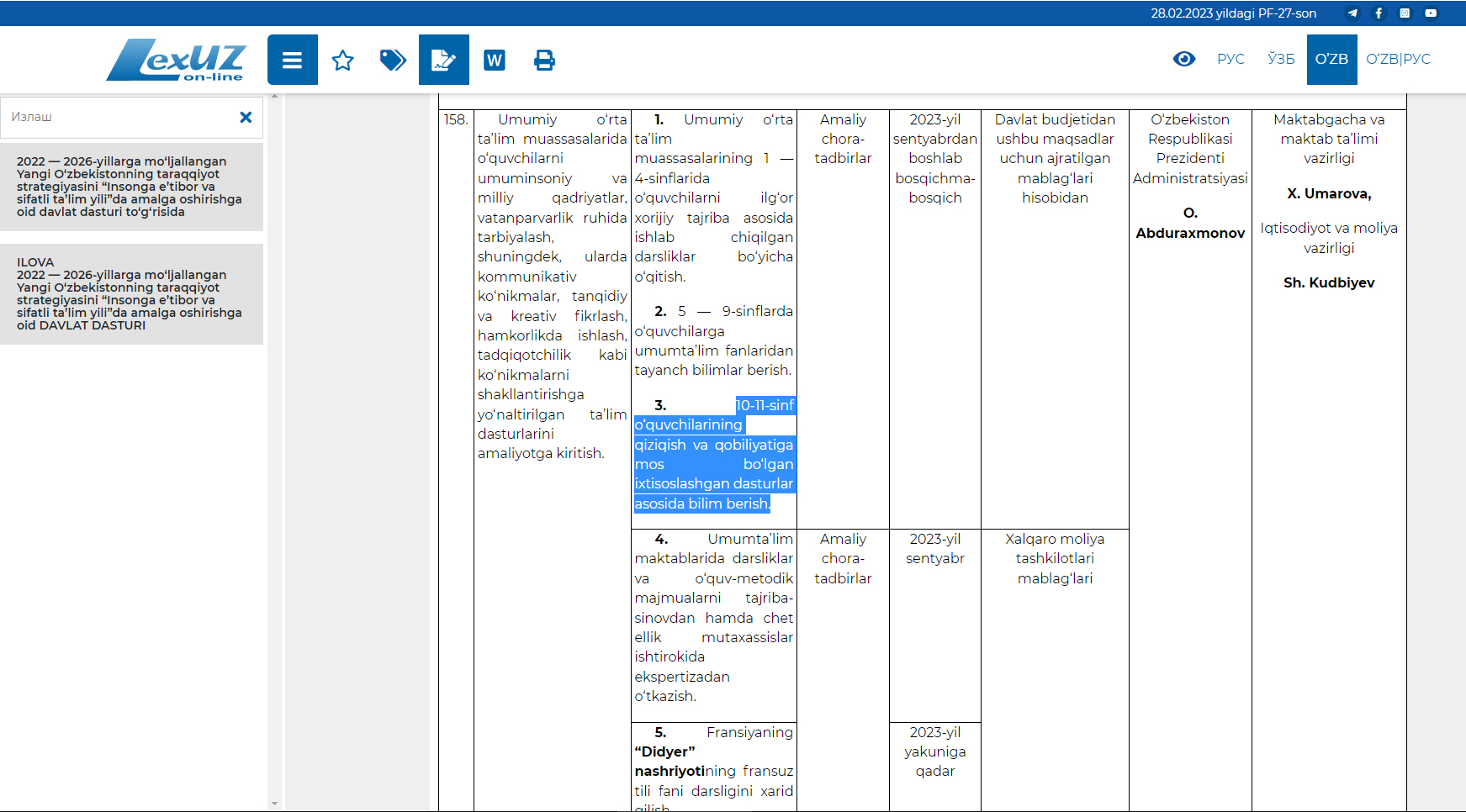Clear search field with X button

(x=246, y=117)
